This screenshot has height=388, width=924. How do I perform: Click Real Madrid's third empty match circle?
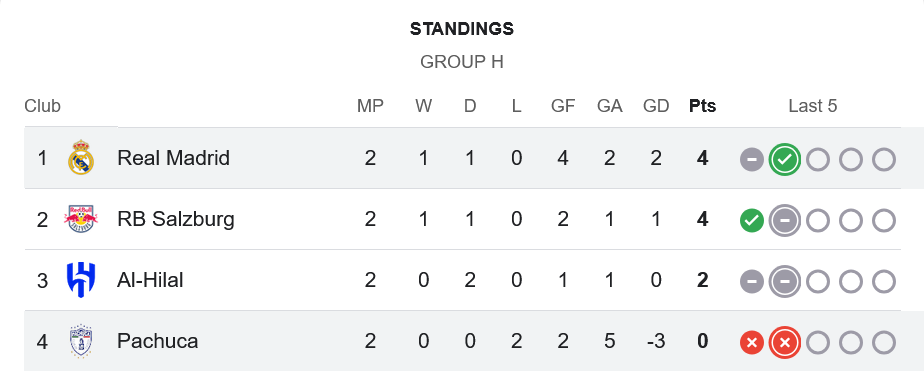pos(883,159)
